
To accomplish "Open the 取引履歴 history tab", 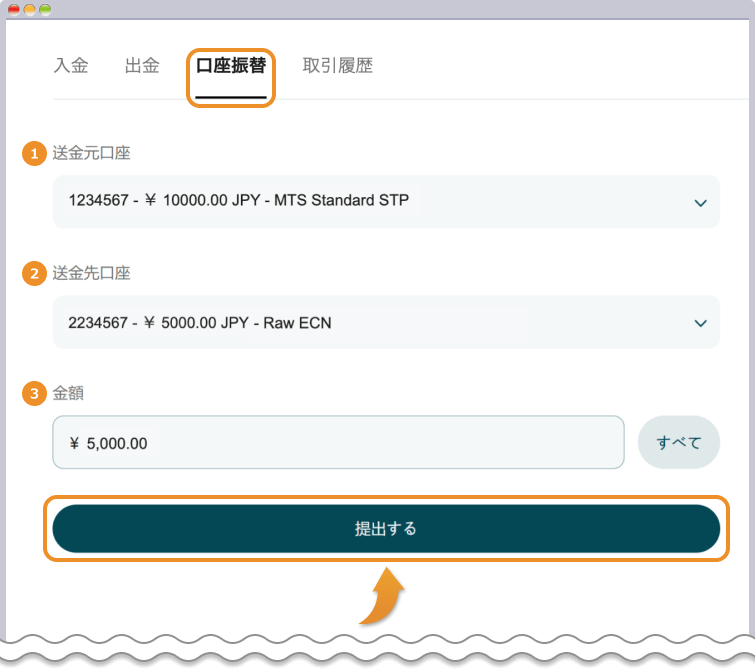I will [338, 65].
